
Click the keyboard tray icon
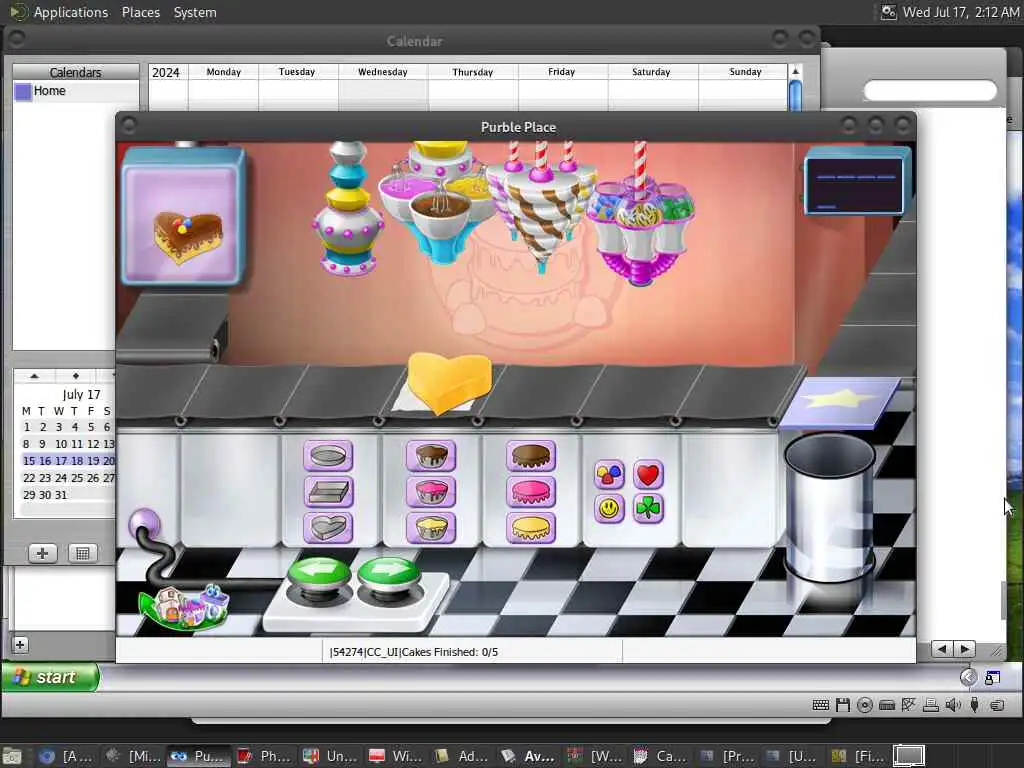pos(821,705)
